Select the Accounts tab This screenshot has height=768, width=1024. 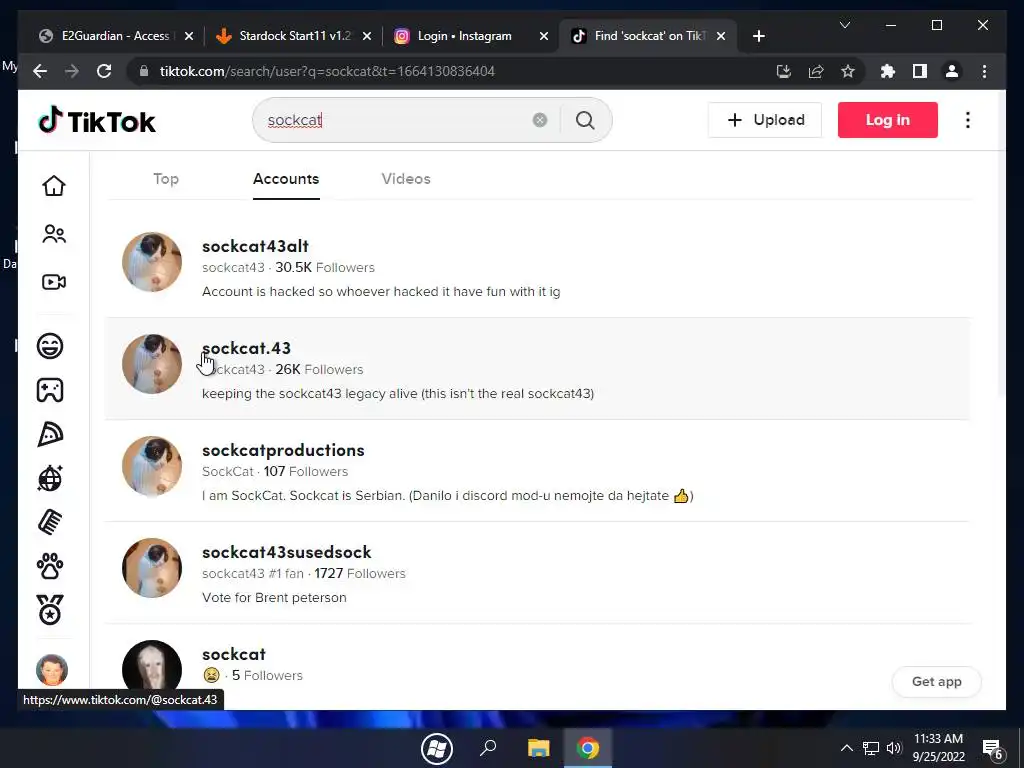point(286,179)
